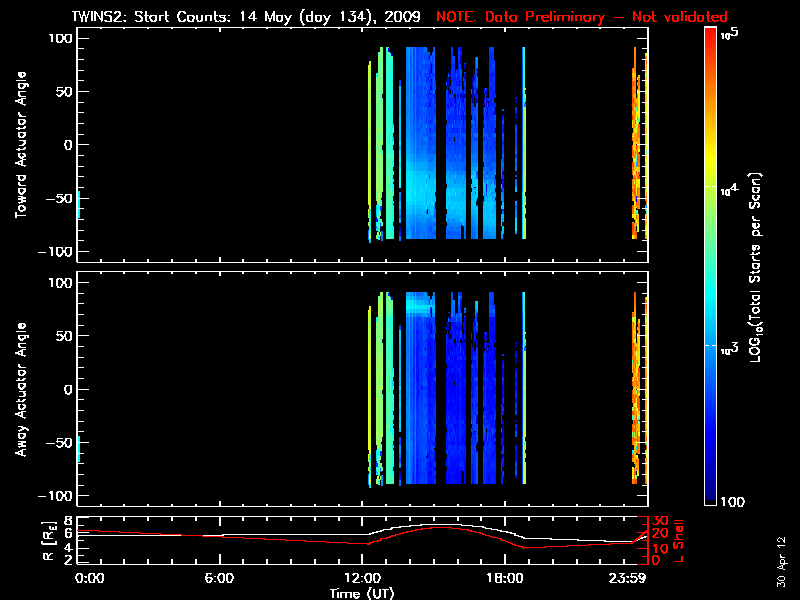Select the 0:00 time tick label
Image resolution: width=800 pixels, height=600 pixels.
coord(90,578)
